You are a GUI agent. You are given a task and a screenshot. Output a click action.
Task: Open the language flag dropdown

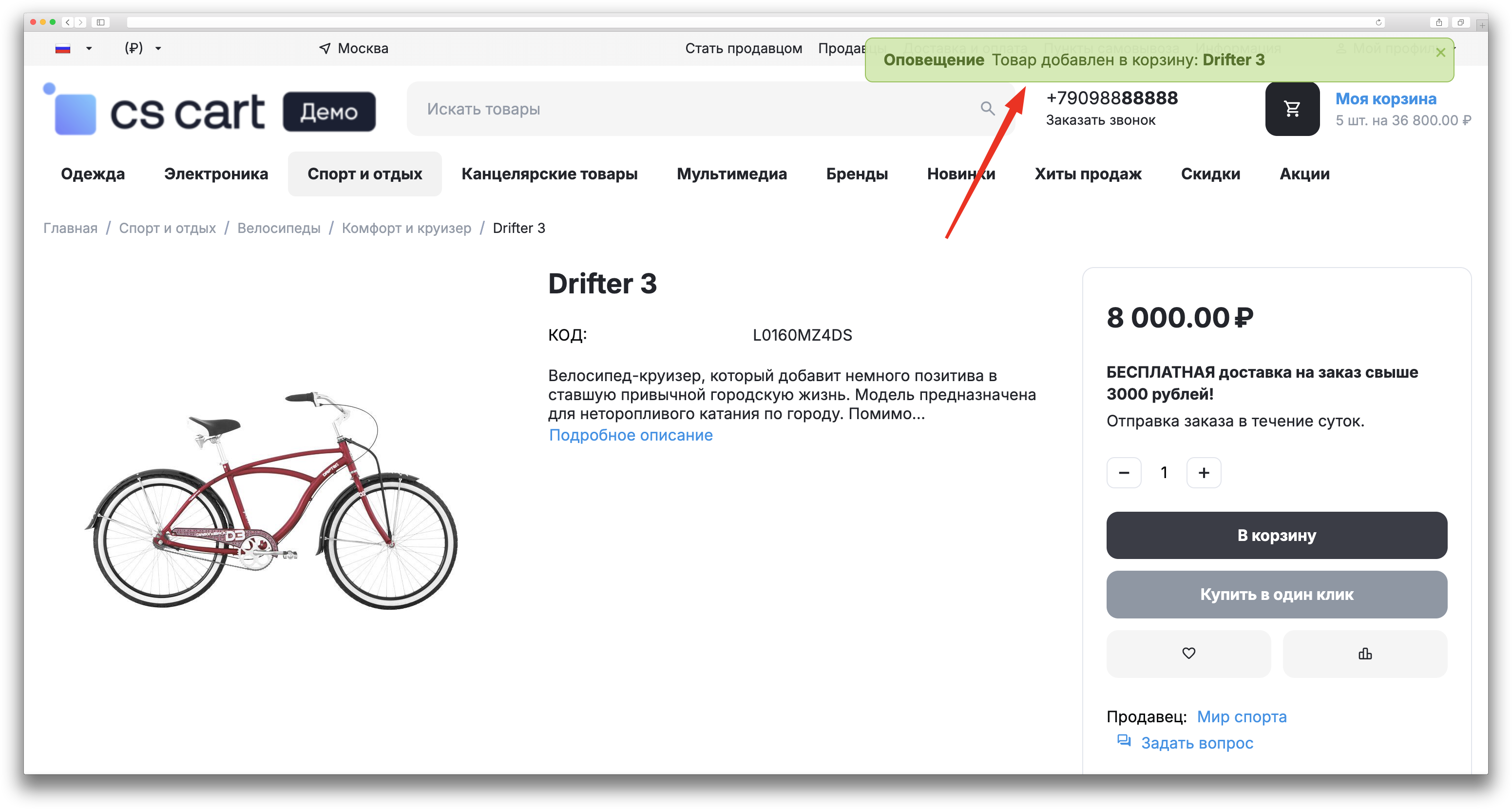[x=73, y=48]
